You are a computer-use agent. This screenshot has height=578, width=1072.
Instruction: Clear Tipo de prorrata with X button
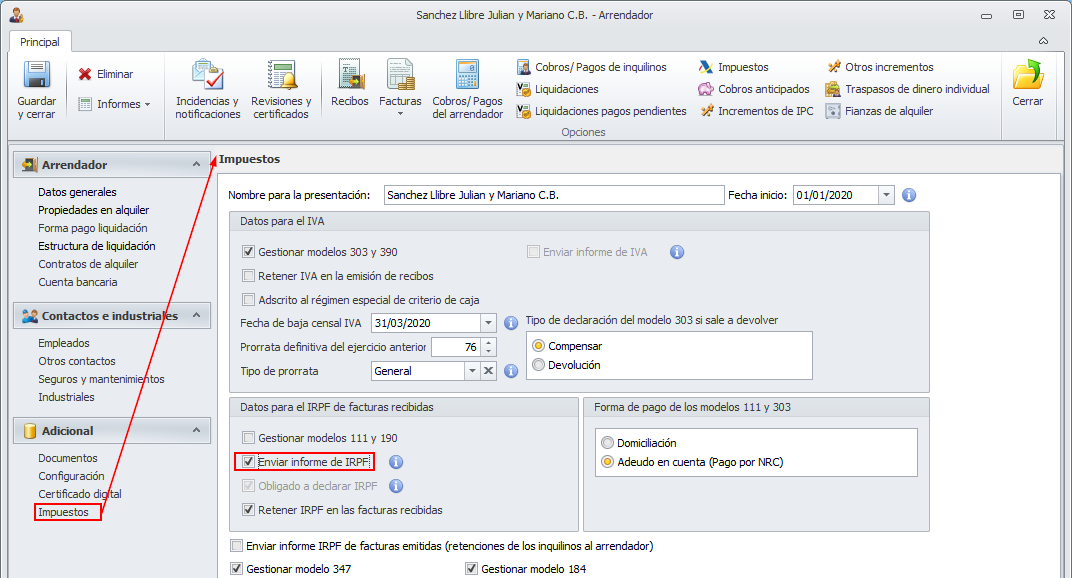pyautogui.click(x=488, y=371)
